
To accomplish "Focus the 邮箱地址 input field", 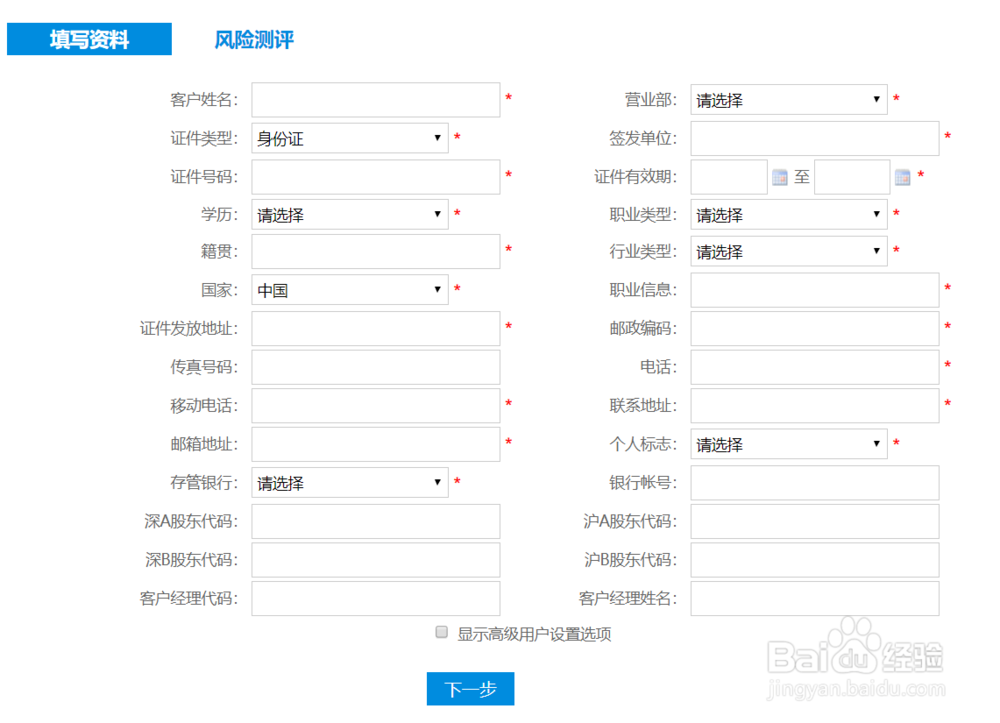I will pyautogui.click(x=375, y=444).
